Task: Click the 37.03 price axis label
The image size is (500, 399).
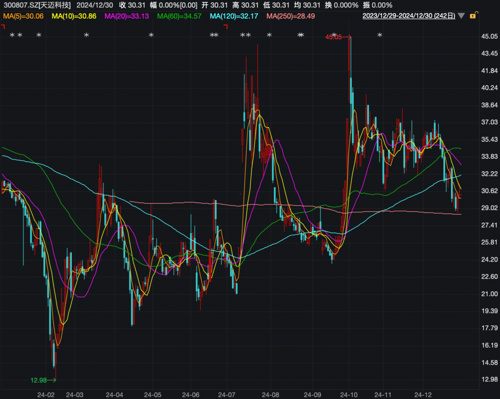Action: (x=490, y=122)
